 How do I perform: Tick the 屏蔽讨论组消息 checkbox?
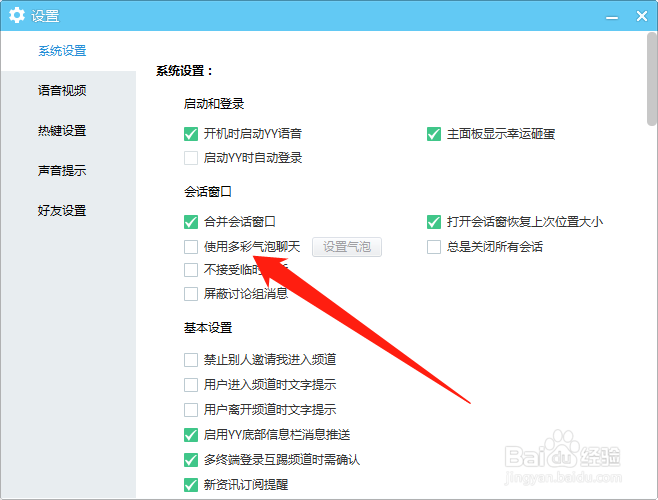(x=191, y=293)
